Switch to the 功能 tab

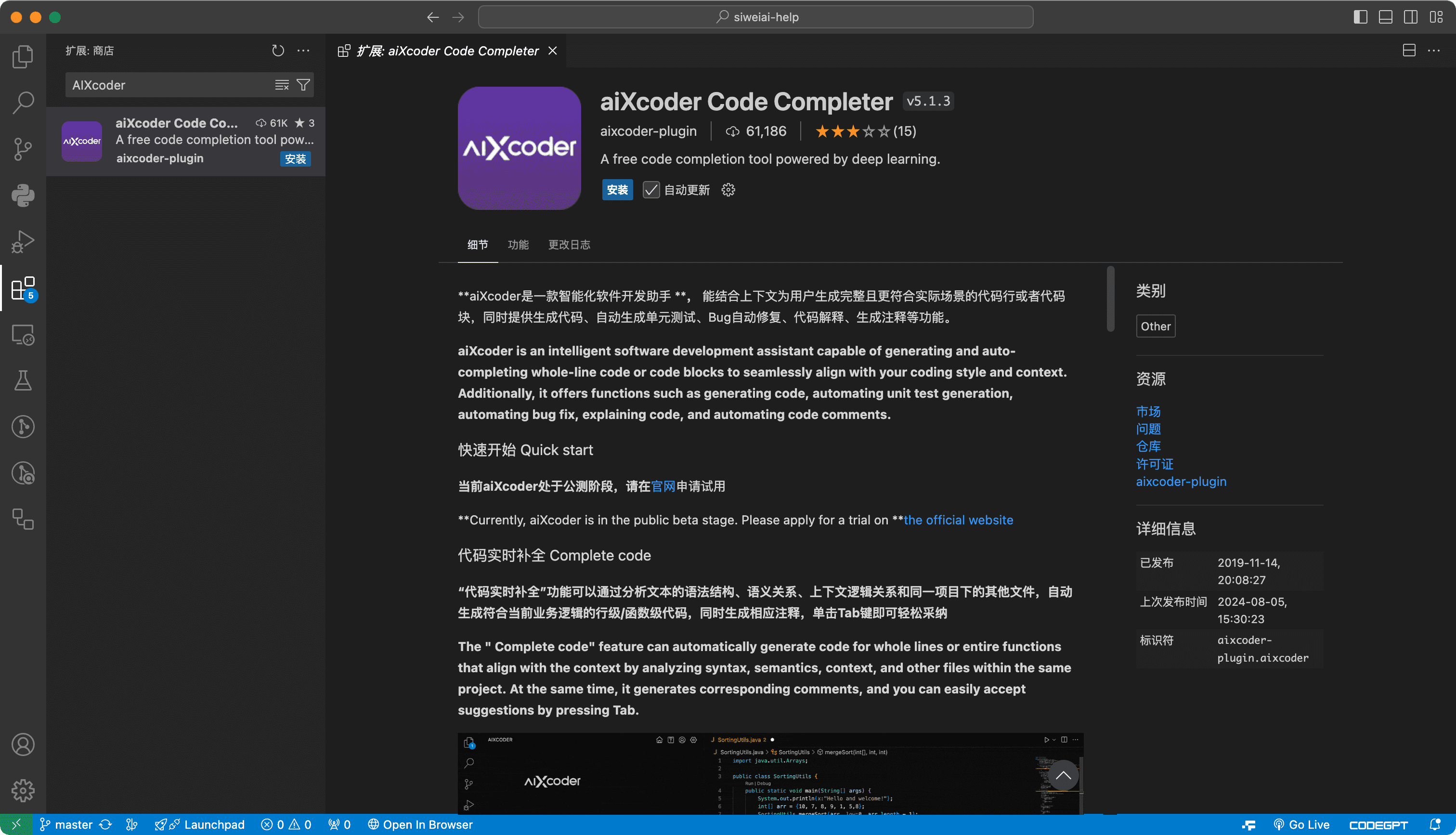pos(518,244)
